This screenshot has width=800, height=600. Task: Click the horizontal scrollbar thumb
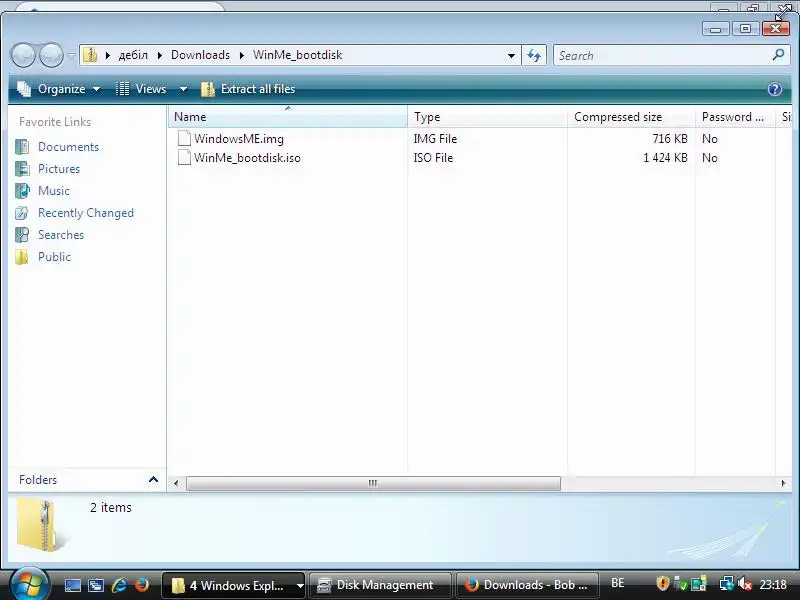[x=373, y=483]
